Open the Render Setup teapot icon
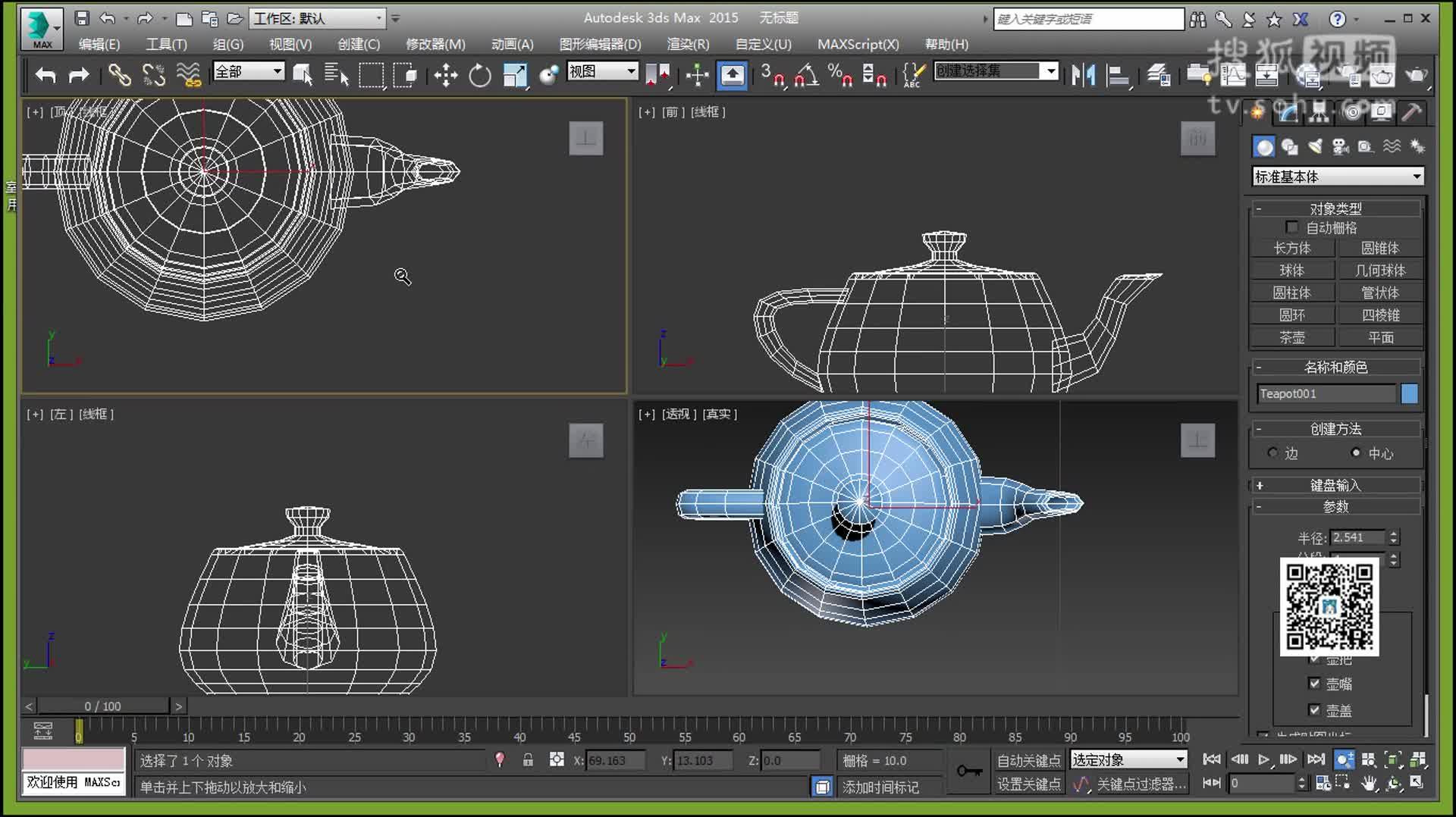 (1382, 75)
